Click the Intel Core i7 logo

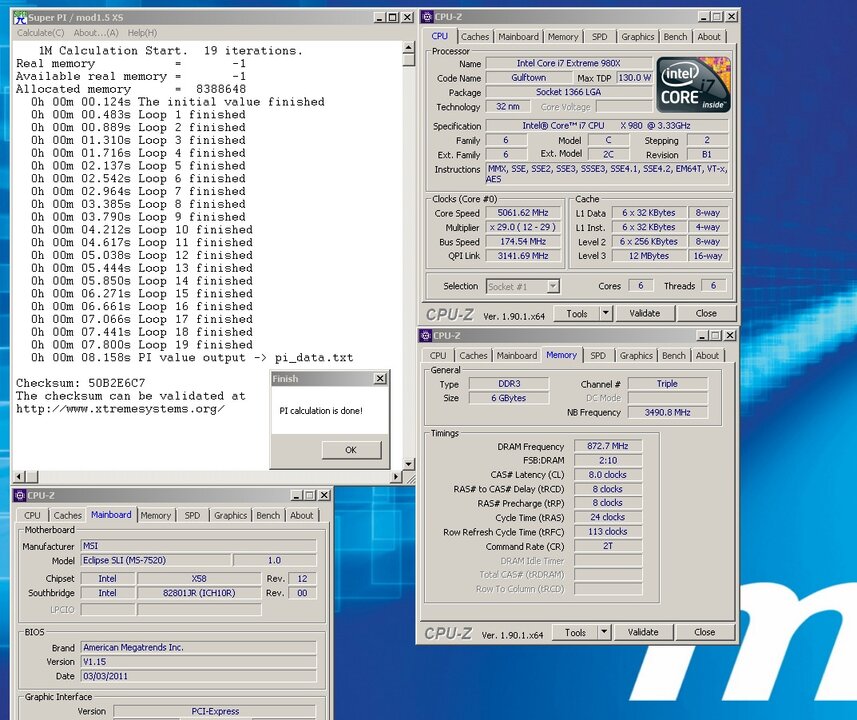693,85
